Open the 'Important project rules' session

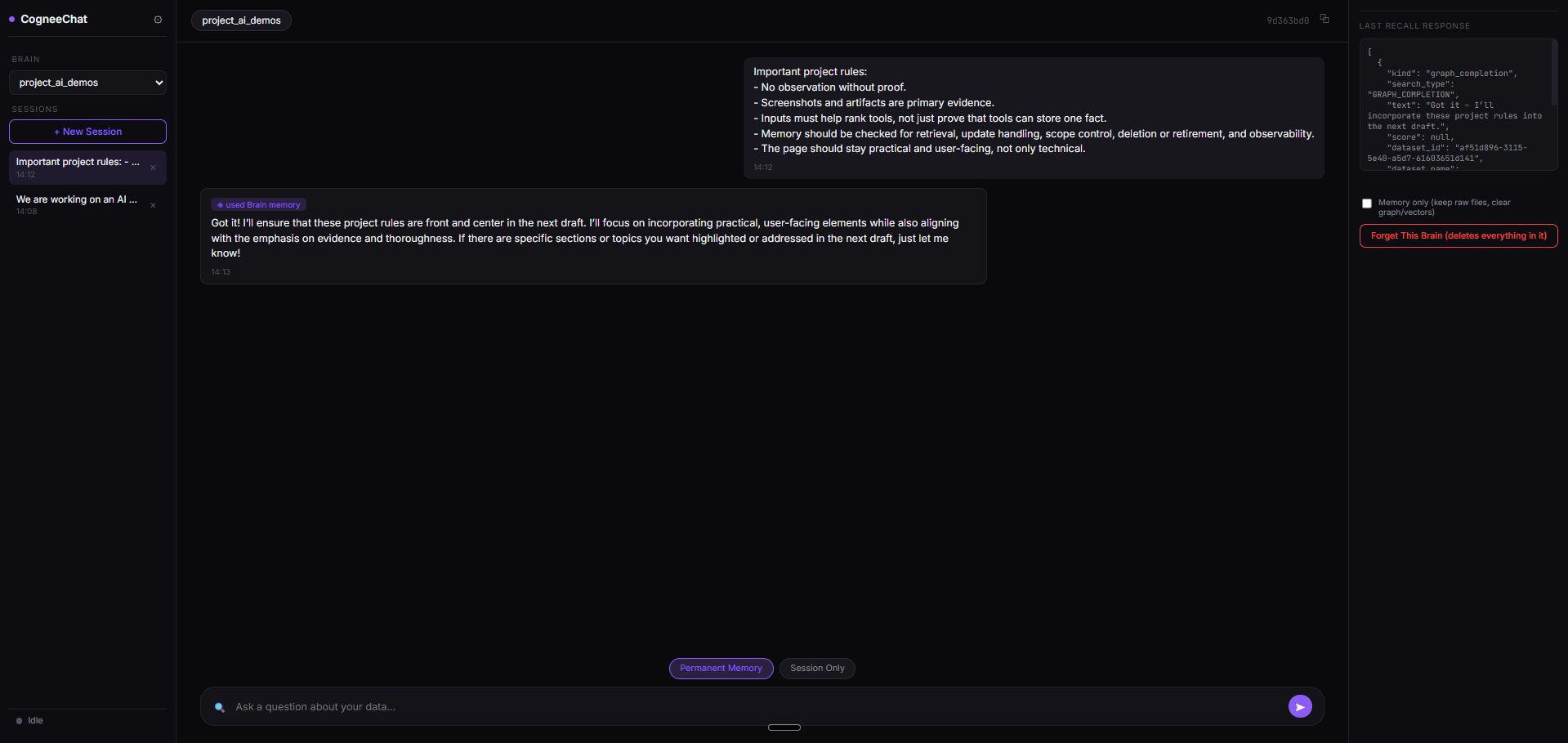(x=78, y=168)
